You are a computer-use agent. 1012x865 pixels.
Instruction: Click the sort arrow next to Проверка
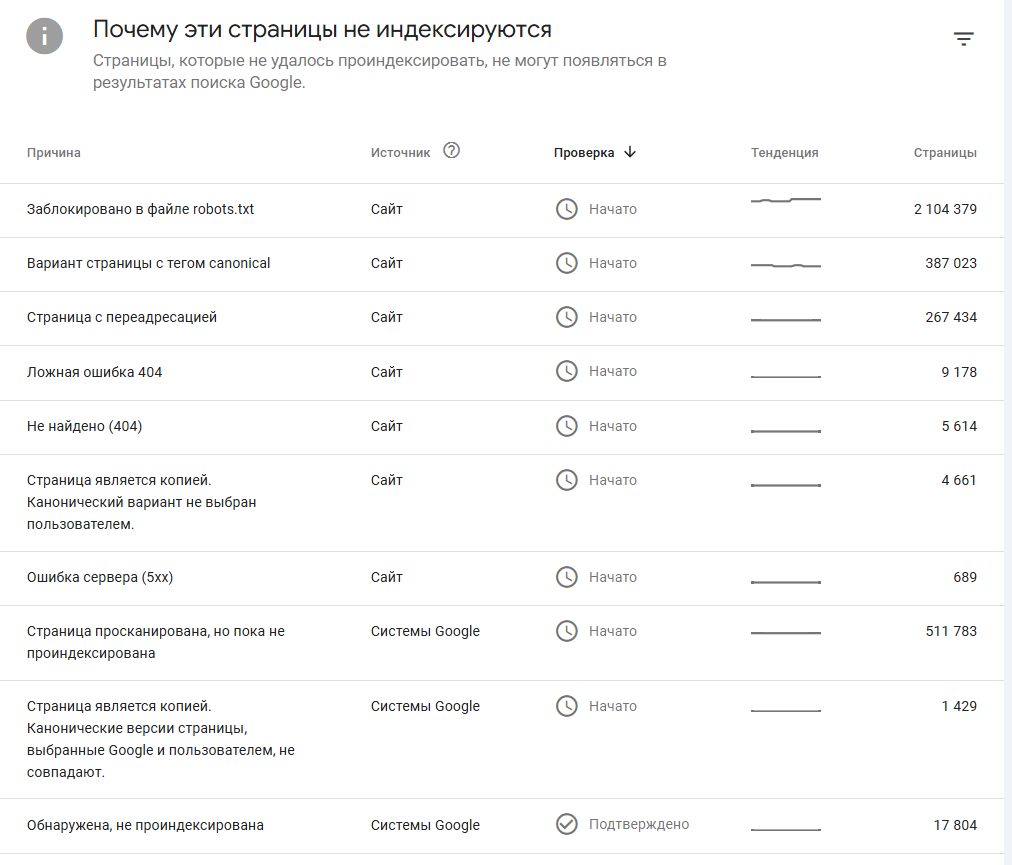pos(630,152)
